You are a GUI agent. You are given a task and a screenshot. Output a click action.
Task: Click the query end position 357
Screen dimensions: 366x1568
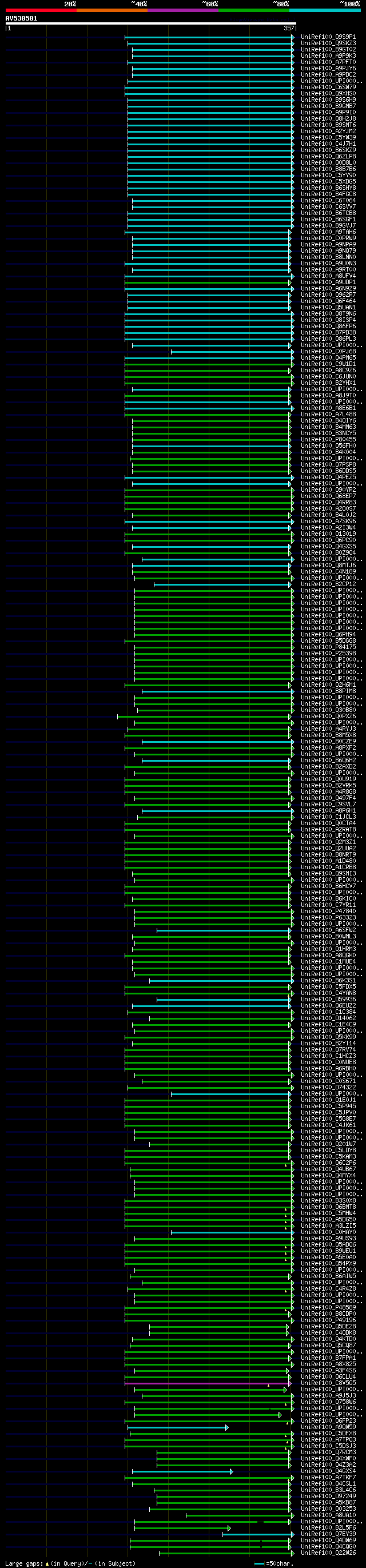[289, 28]
